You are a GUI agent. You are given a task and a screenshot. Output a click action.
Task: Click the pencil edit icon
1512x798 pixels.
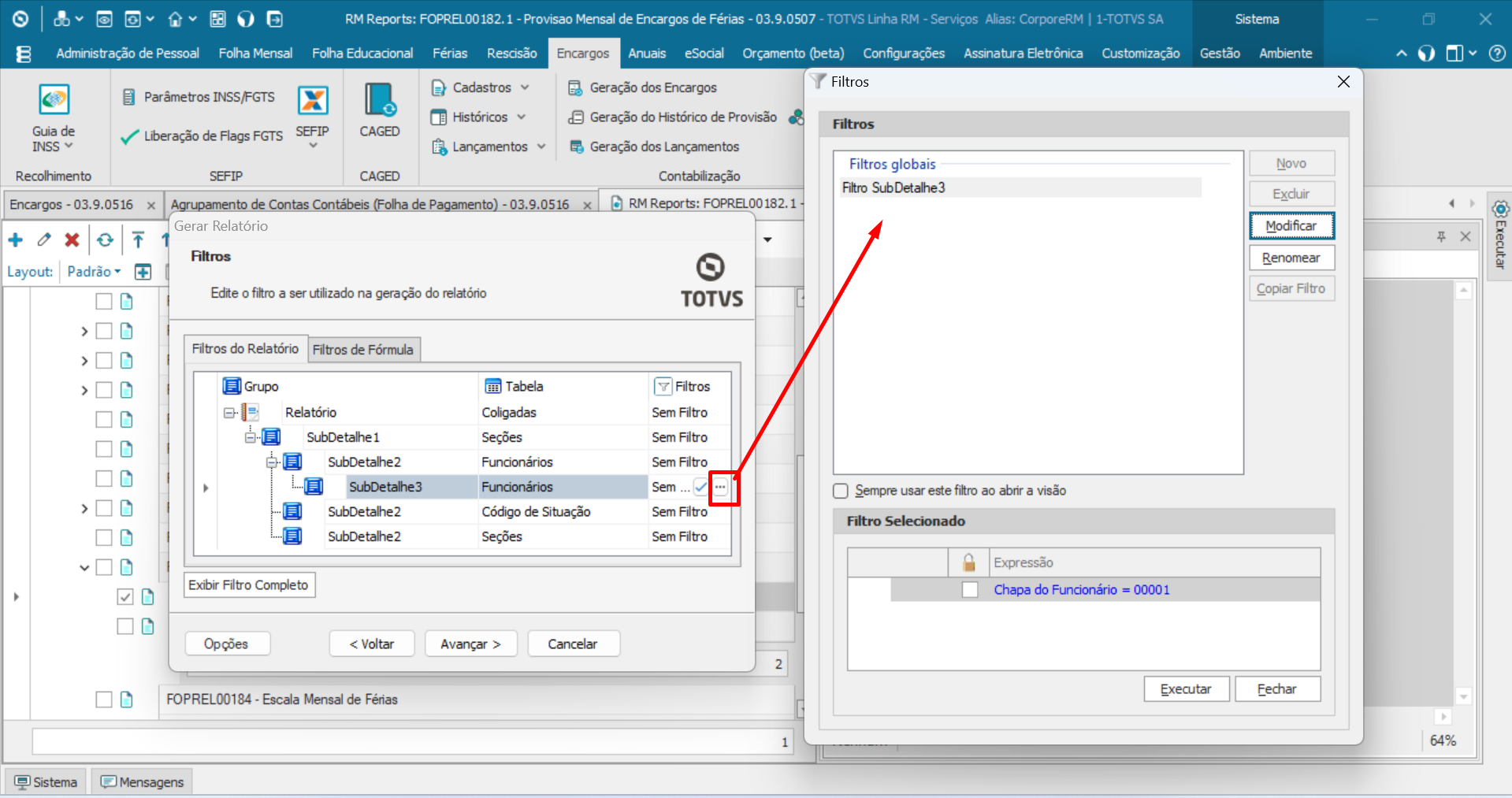pyautogui.click(x=44, y=240)
